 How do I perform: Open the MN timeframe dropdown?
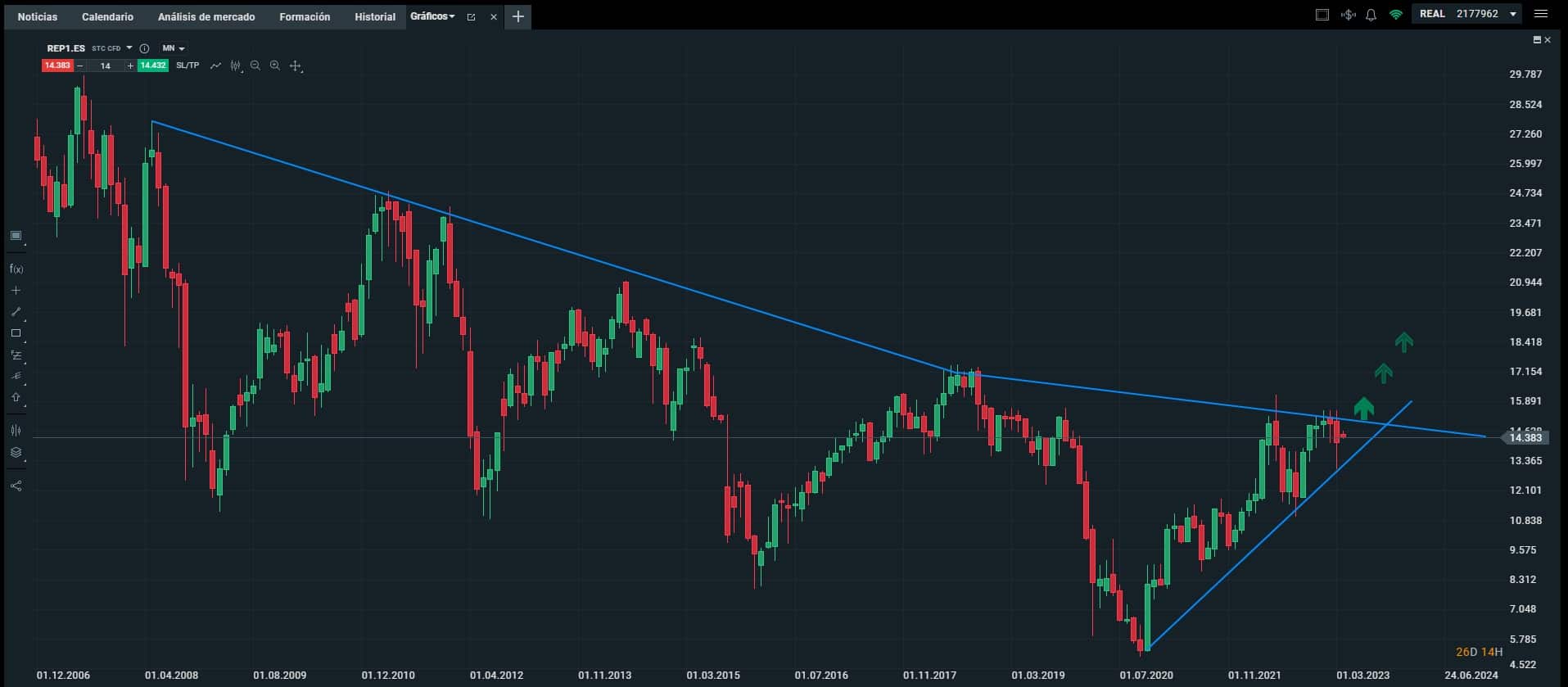click(174, 48)
